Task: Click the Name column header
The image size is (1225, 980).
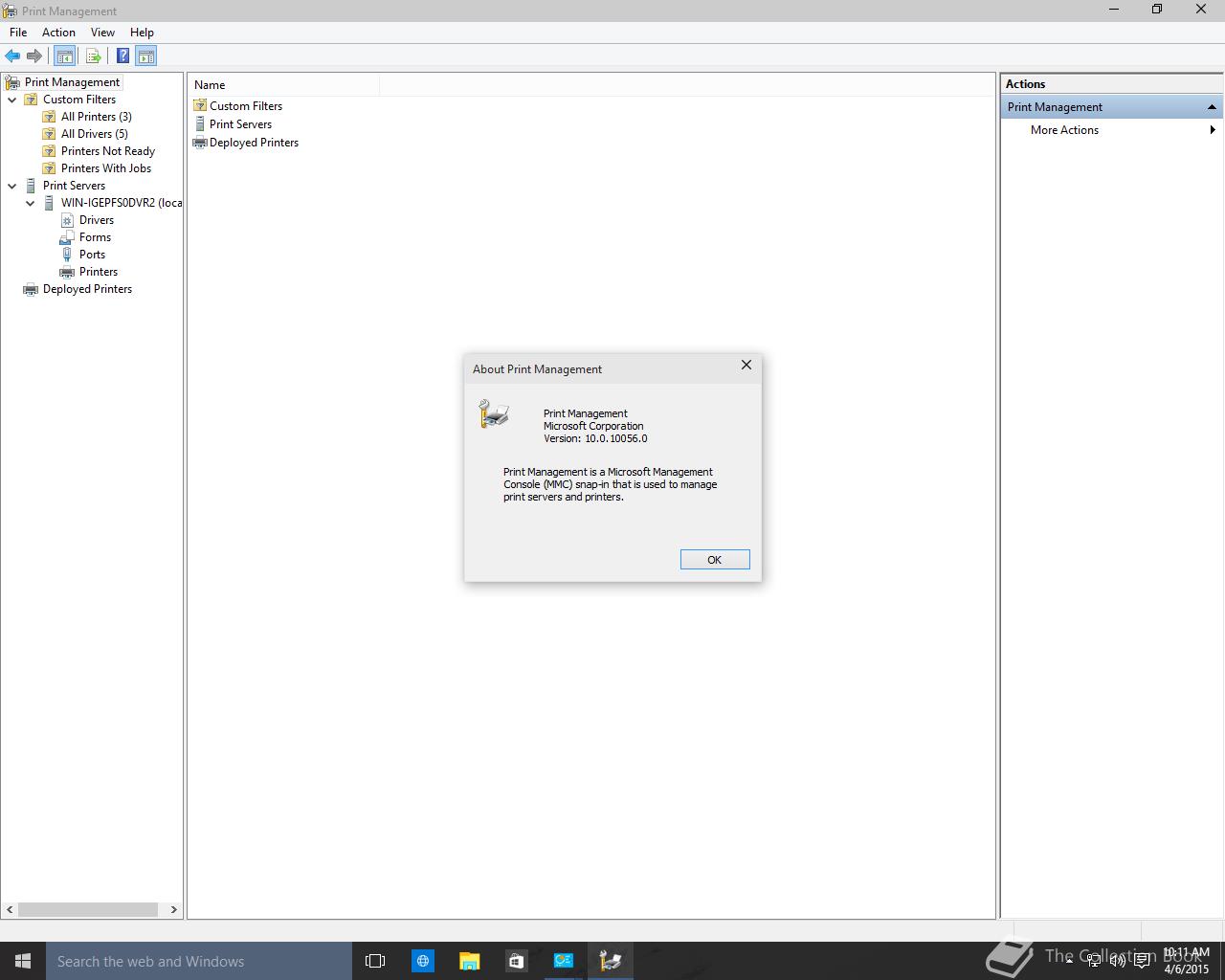Action: point(284,85)
